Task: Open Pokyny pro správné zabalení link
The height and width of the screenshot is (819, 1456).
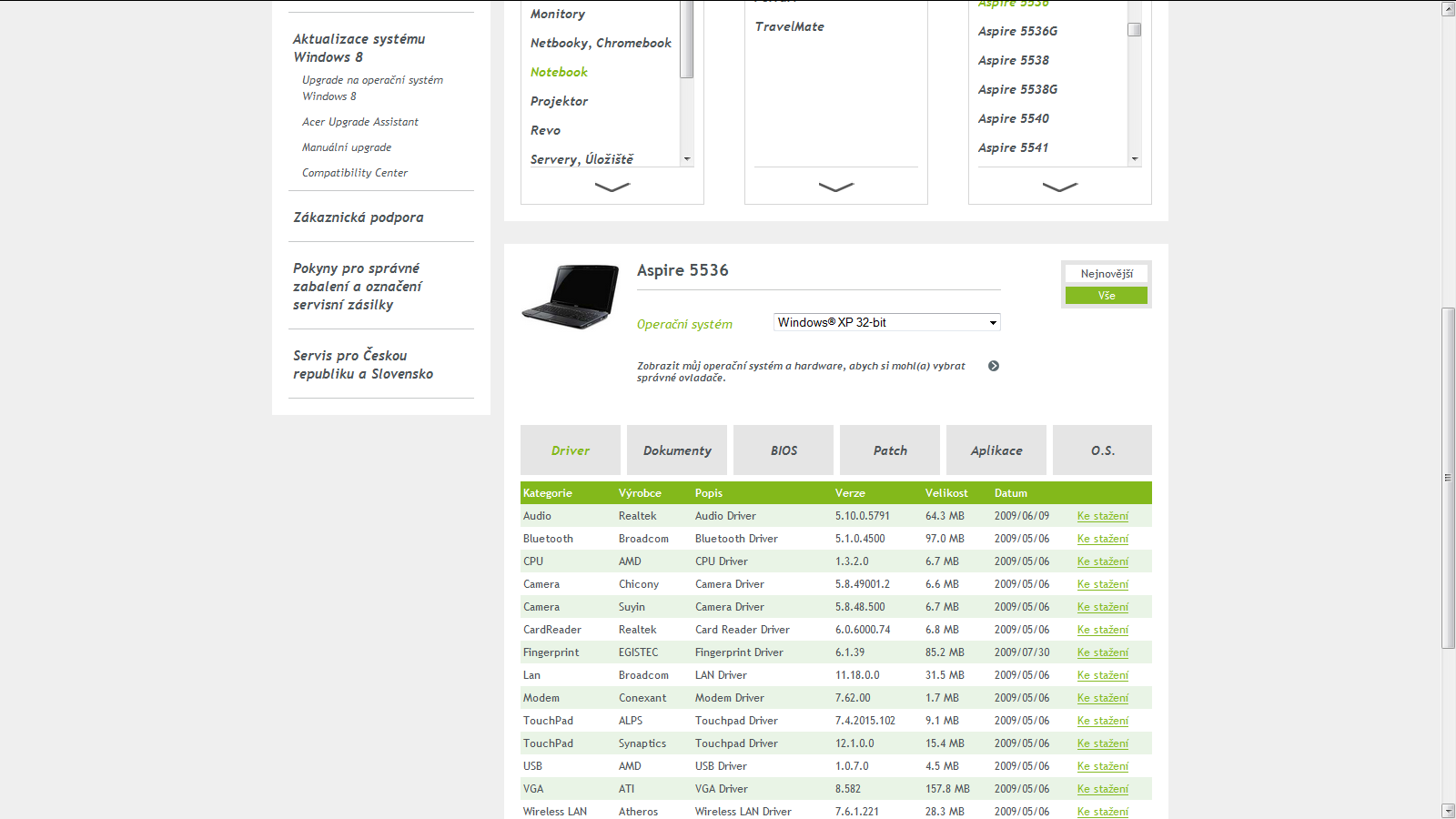Action: point(358,287)
